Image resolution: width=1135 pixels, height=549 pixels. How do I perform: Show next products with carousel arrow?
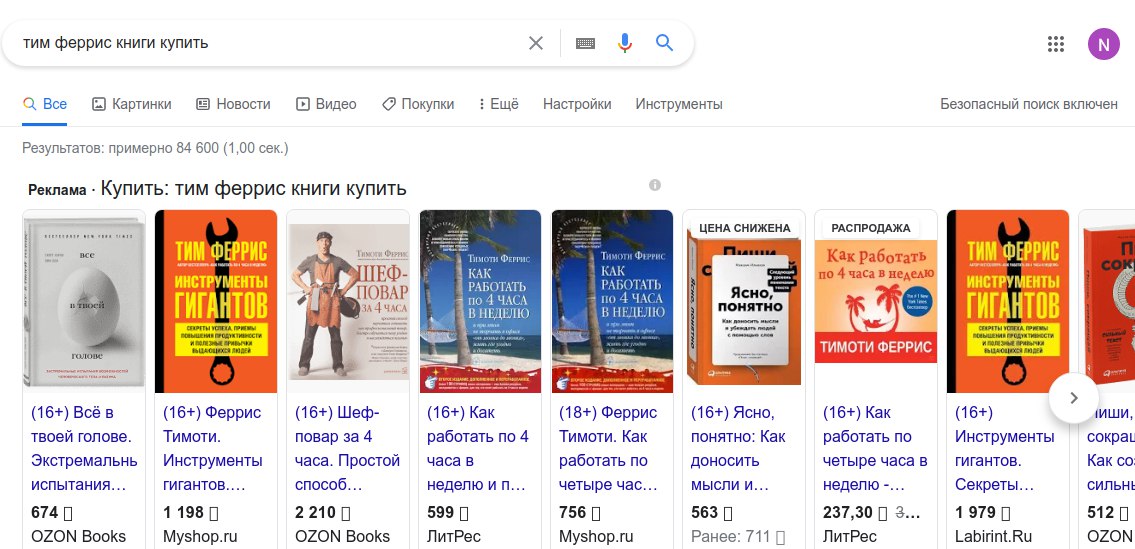click(1074, 398)
